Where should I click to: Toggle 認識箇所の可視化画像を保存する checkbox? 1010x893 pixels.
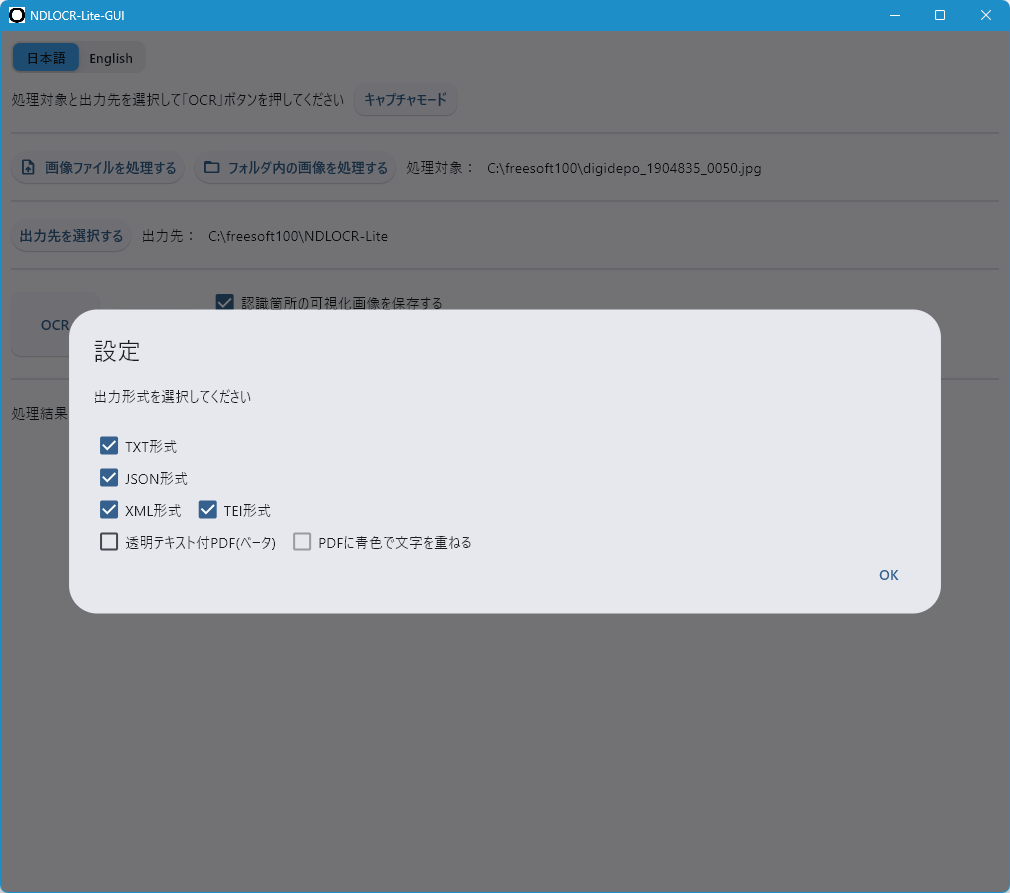coord(225,302)
